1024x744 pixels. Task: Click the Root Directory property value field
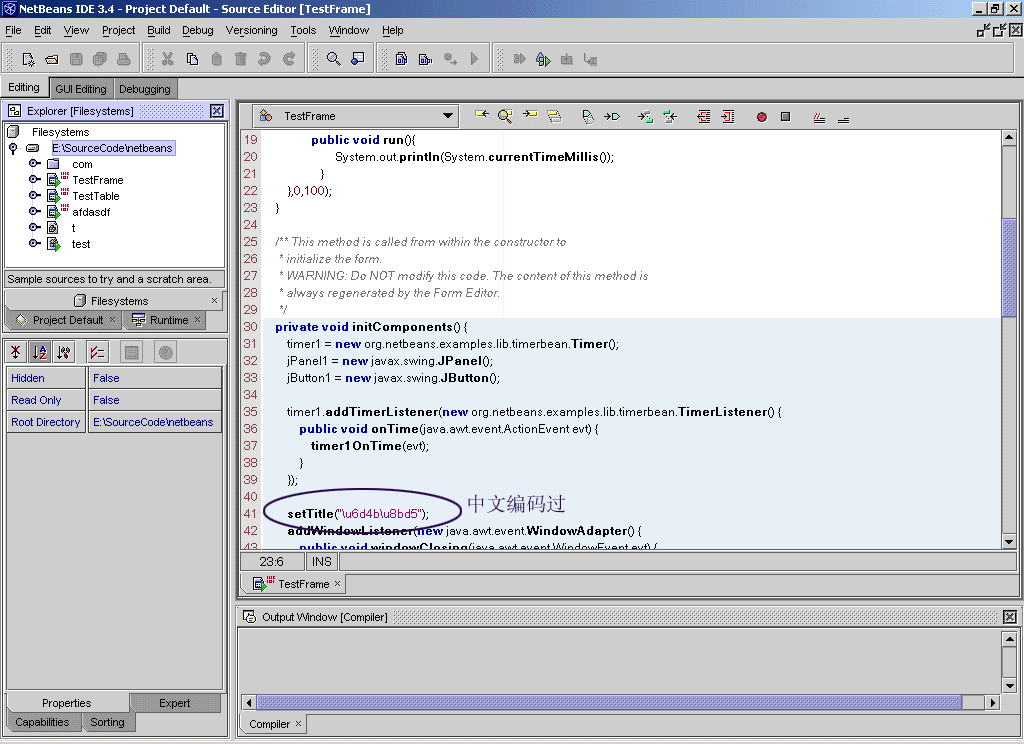click(x=153, y=422)
